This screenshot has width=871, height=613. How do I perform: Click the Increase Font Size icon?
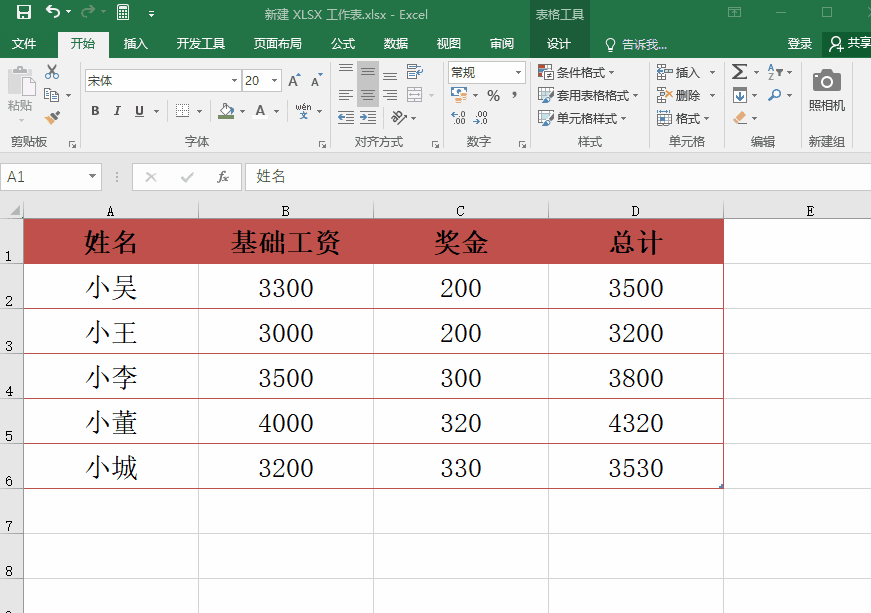click(x=294, y=81)
